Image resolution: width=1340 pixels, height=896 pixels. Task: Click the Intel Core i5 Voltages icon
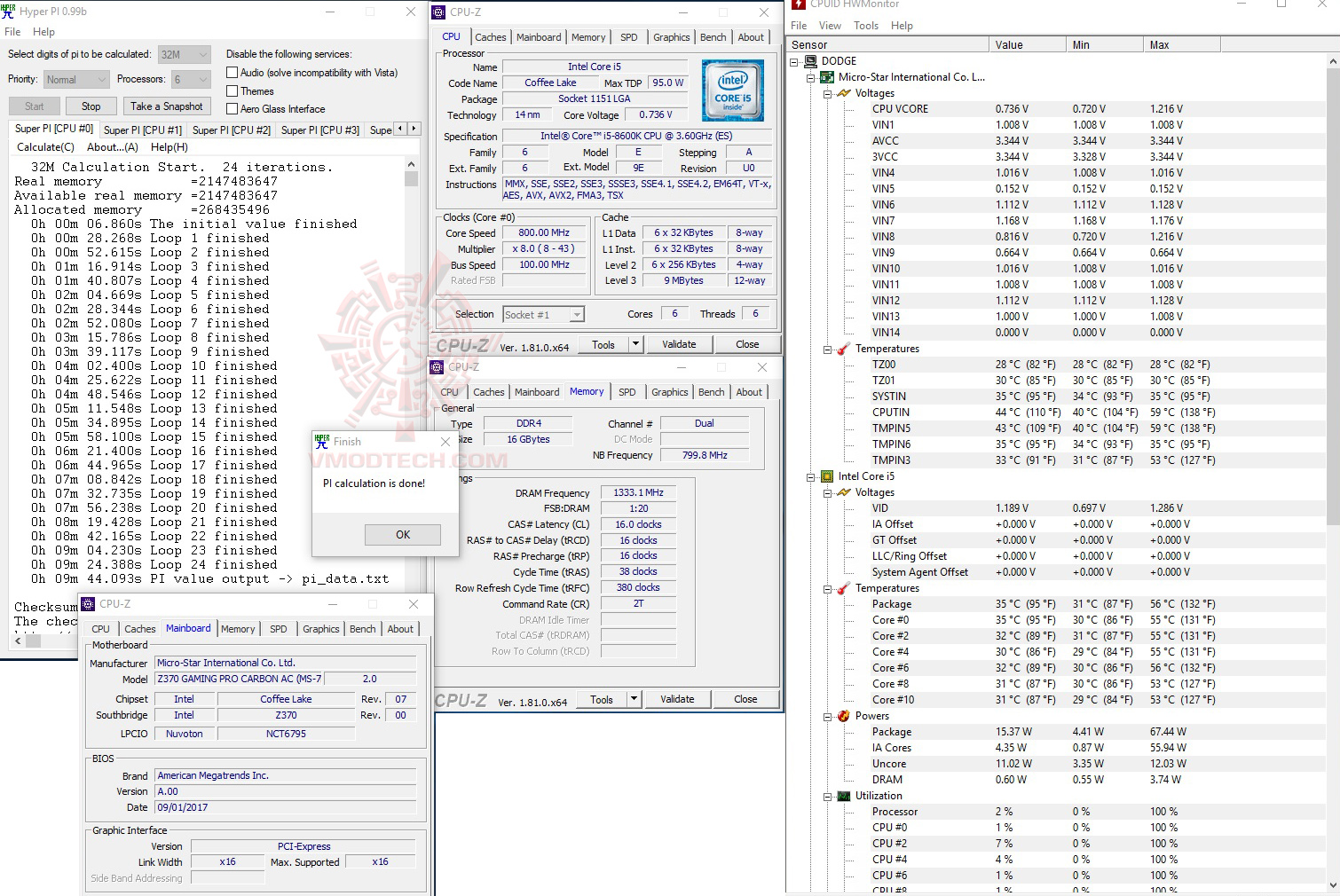pyautogui.click(x=844, y=492)
